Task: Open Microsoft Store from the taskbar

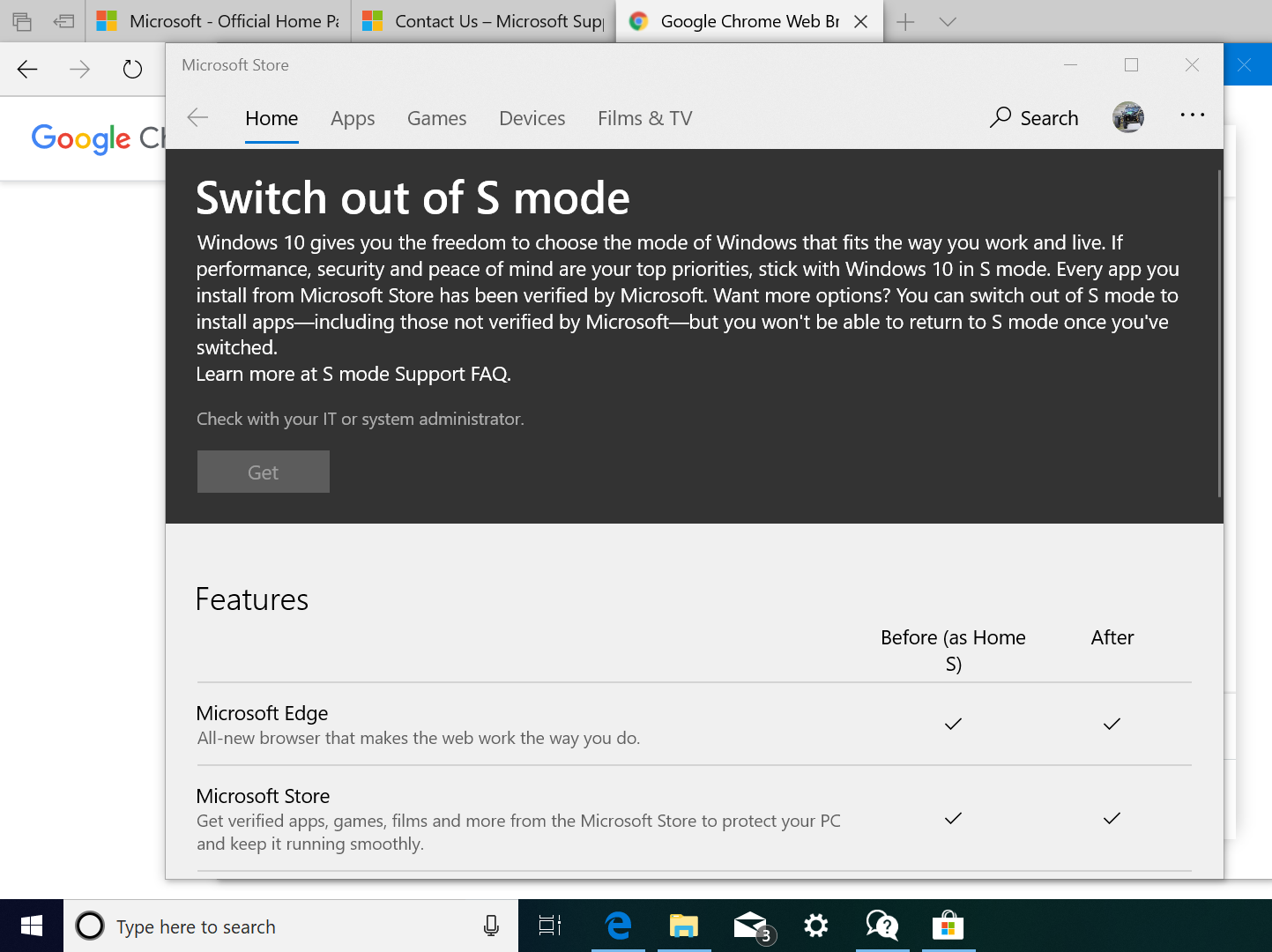Action: (x=948, y=926)
